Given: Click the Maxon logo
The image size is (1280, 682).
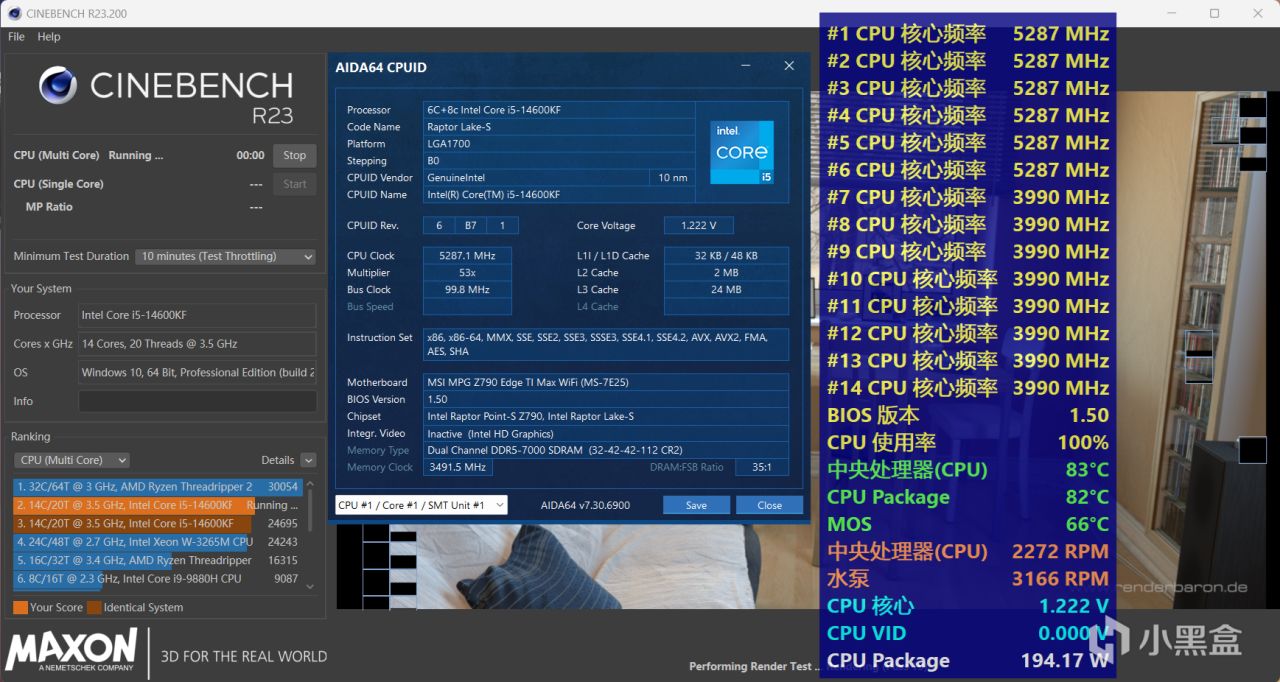Looking at the screenshot, I should [x=71, y=650].
